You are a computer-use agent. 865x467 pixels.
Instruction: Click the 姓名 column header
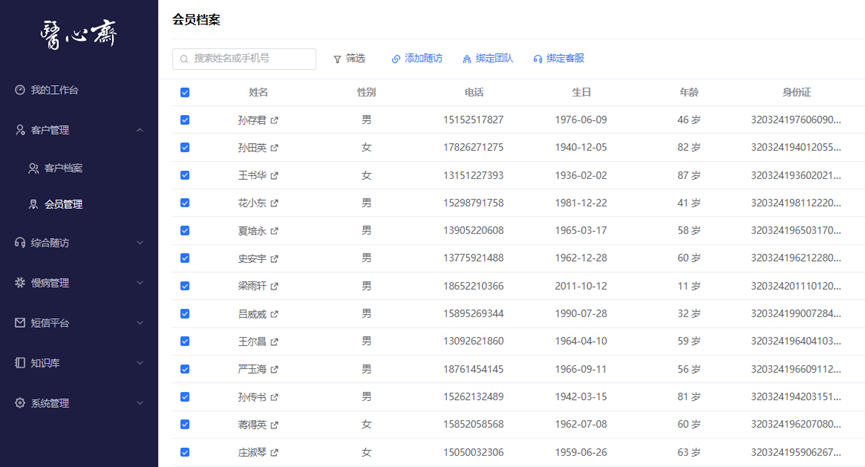tap(258, 92)
